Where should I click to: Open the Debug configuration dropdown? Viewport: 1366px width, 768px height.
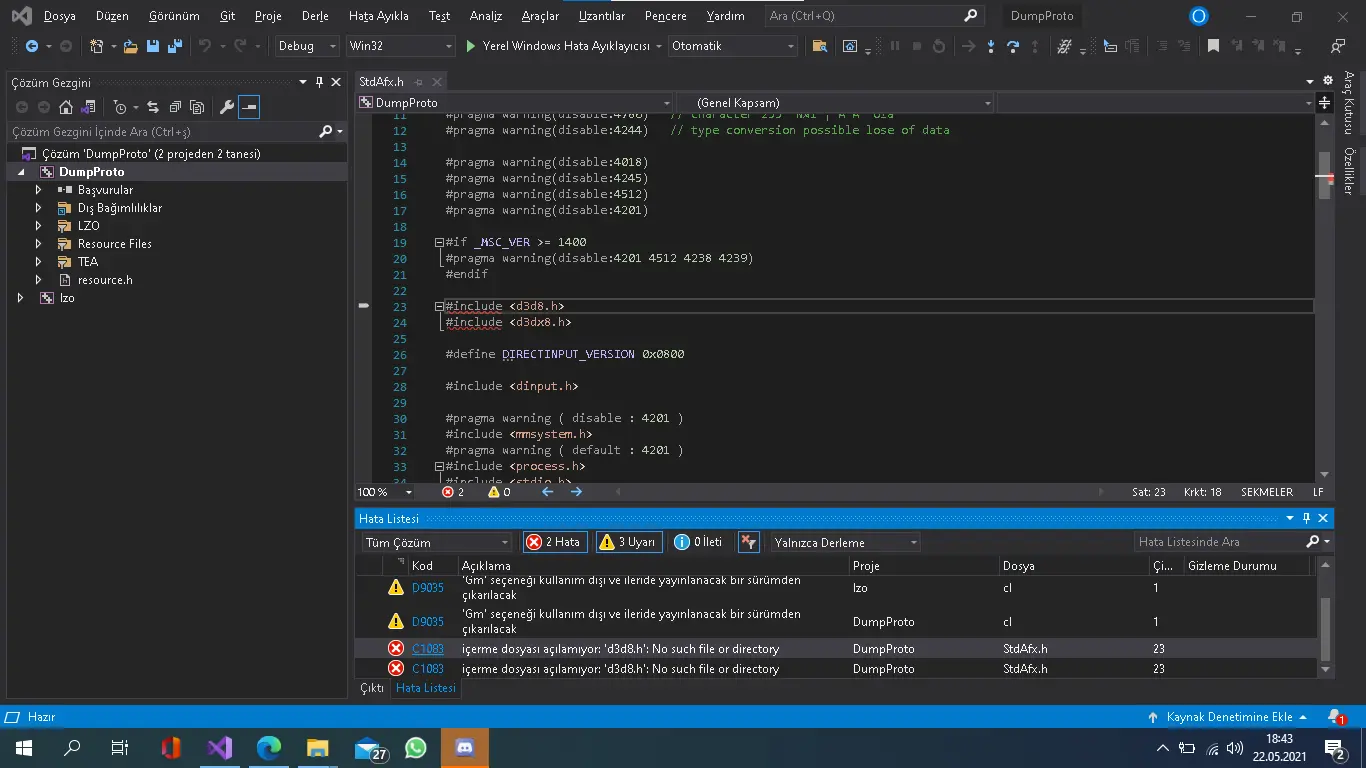pyautogui.click(x=308, y=46)
